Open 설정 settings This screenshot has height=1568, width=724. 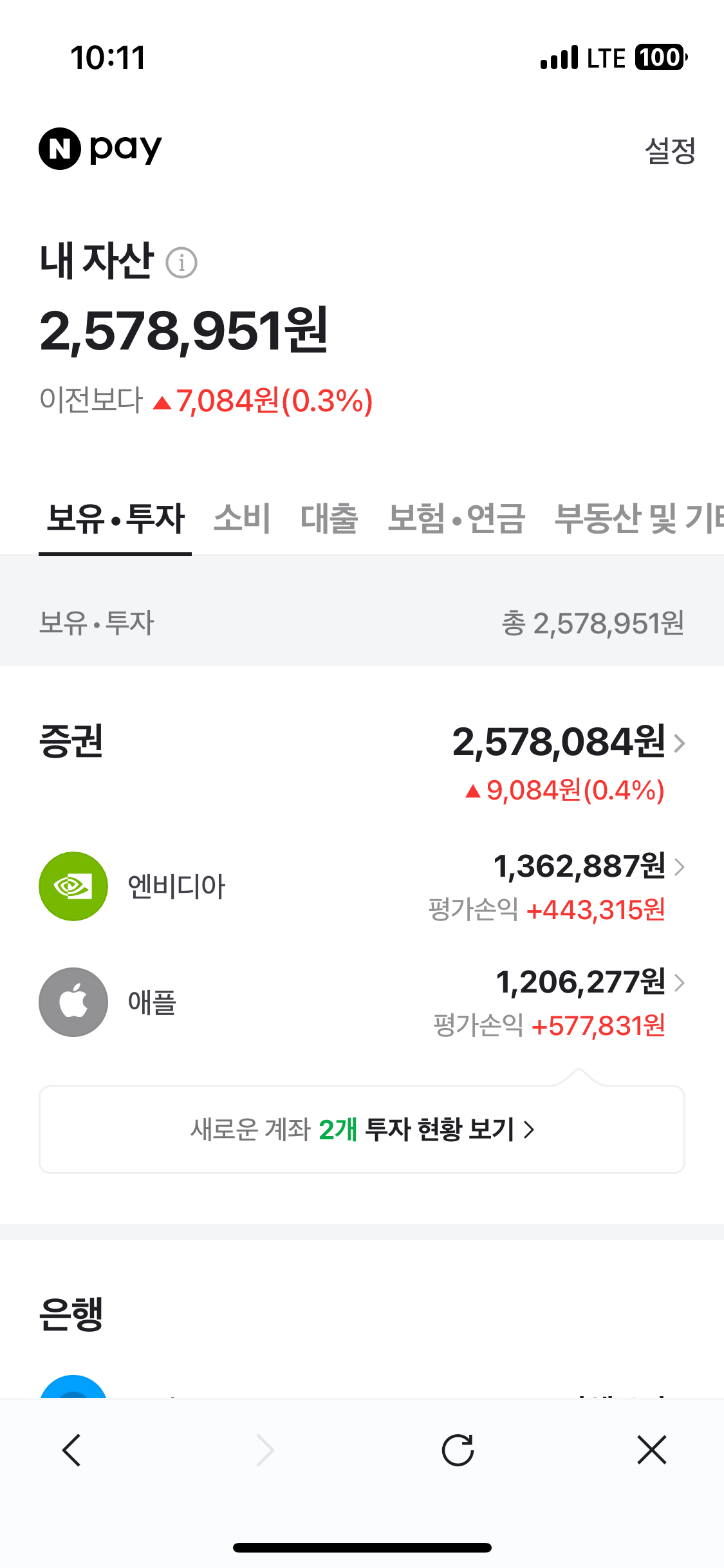[670, 151]
